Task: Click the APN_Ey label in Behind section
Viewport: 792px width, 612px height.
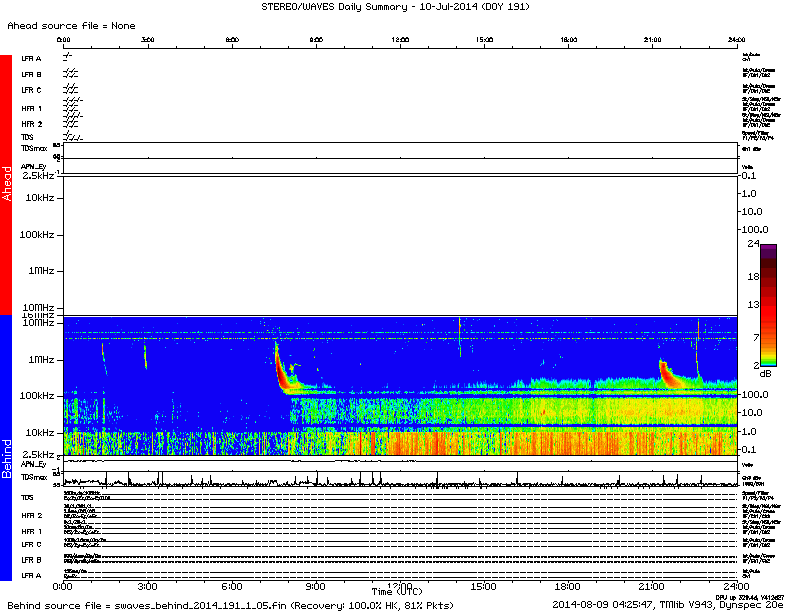Action: [33, 464]
